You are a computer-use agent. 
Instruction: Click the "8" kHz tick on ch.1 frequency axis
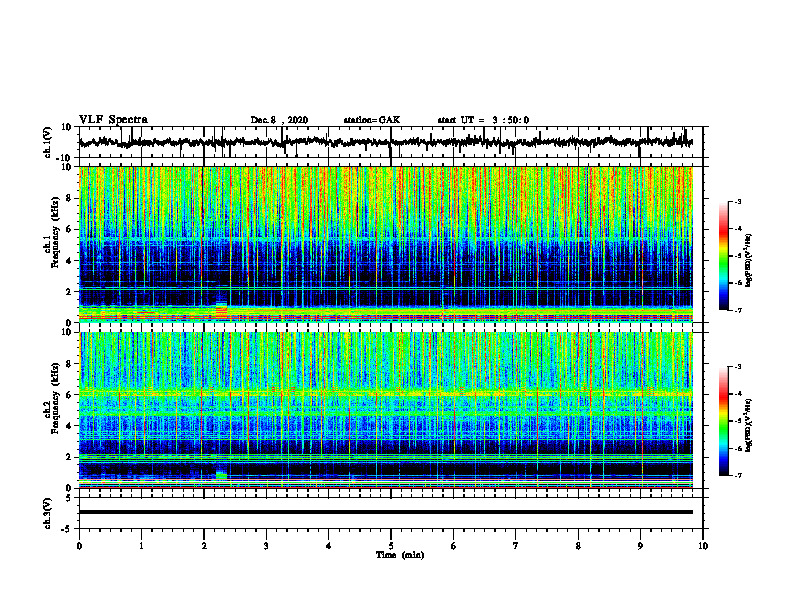(69, 198)
